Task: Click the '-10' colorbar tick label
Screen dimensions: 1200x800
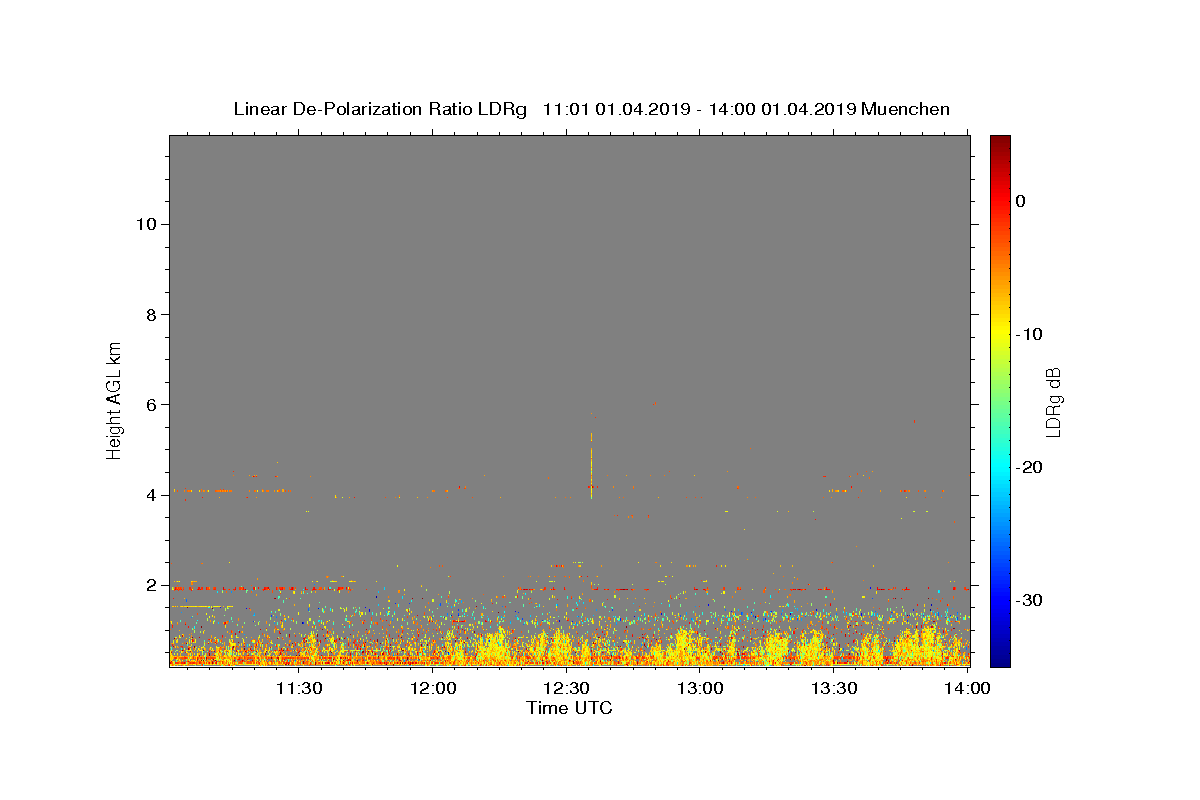Action: tap(1030, 334)
